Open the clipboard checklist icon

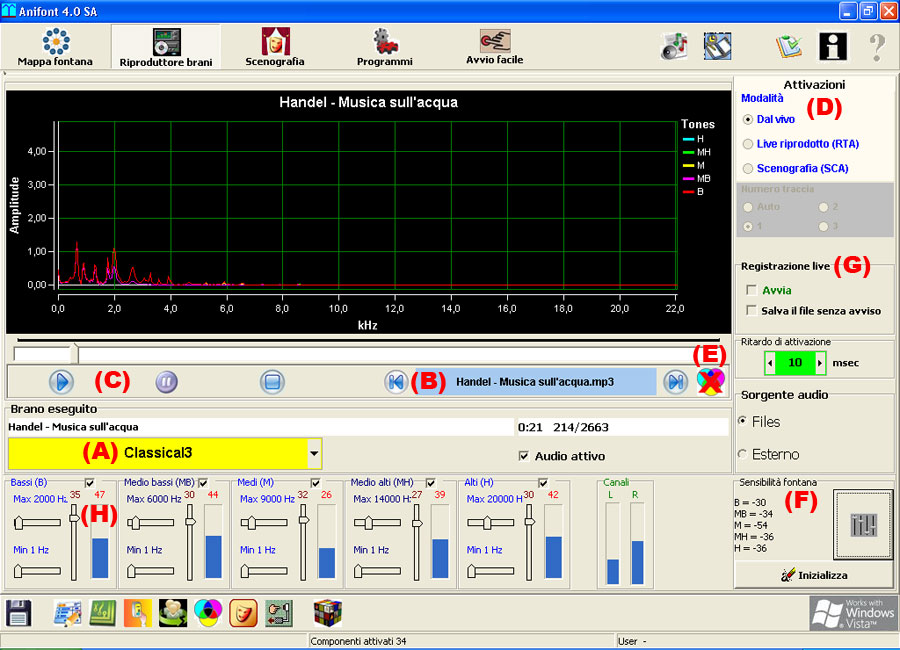click(x=789, y=47)
